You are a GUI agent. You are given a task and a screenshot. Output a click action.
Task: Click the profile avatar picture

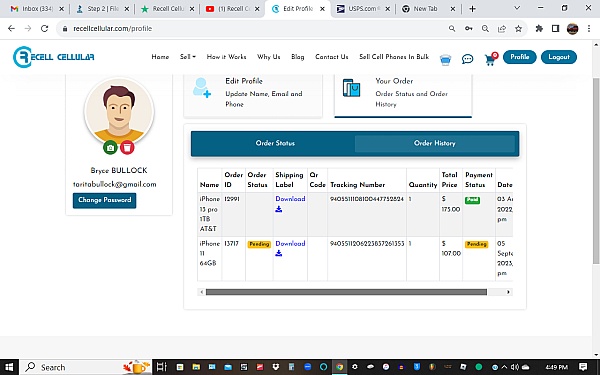119,111
